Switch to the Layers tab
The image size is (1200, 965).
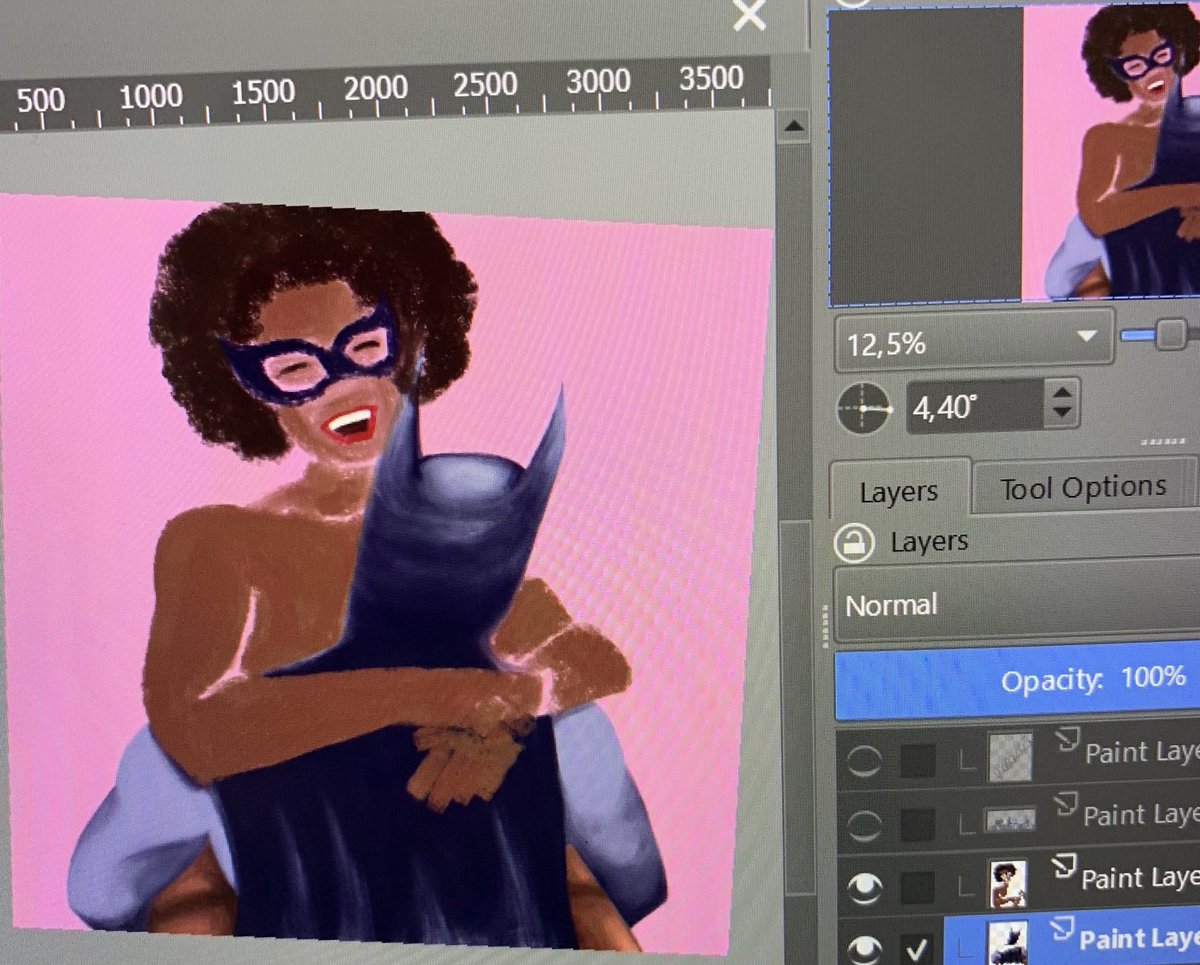point(899,491)
